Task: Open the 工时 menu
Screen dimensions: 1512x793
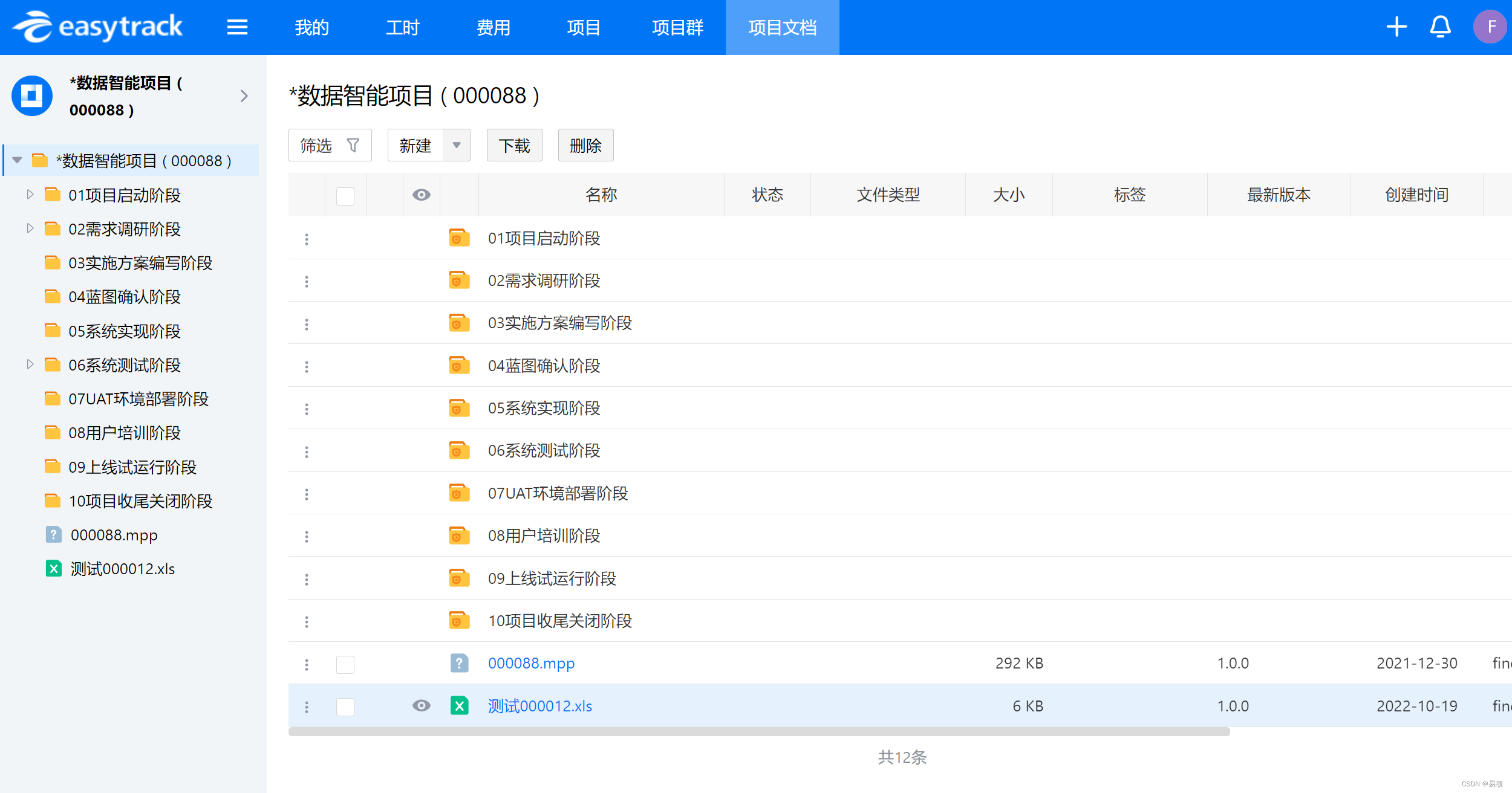Action: [402, 27]
